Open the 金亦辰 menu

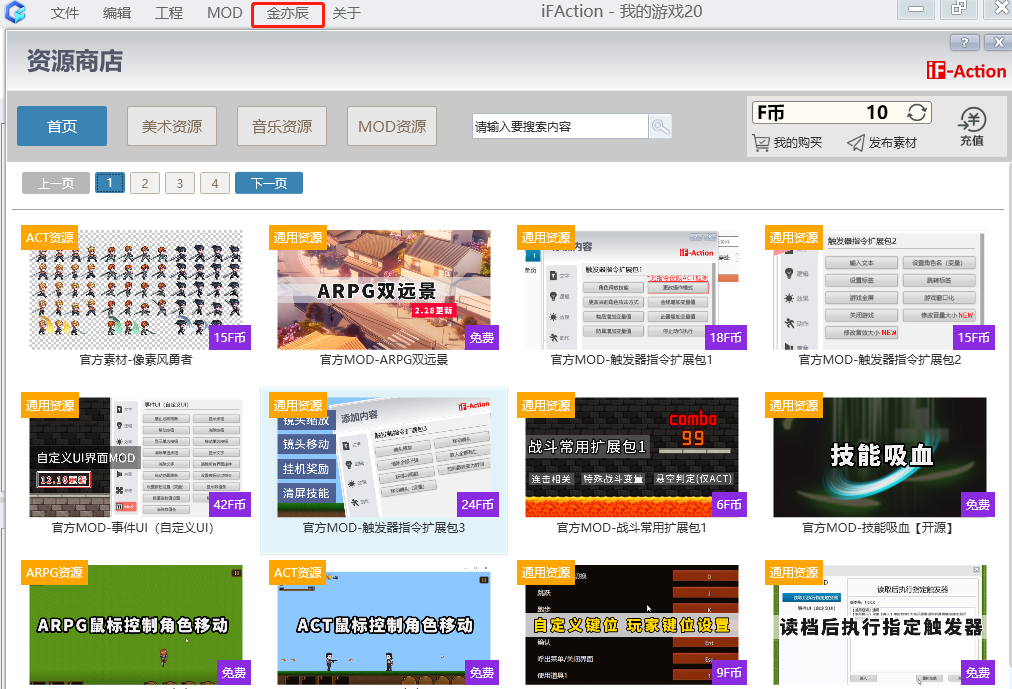pos(288,14)
